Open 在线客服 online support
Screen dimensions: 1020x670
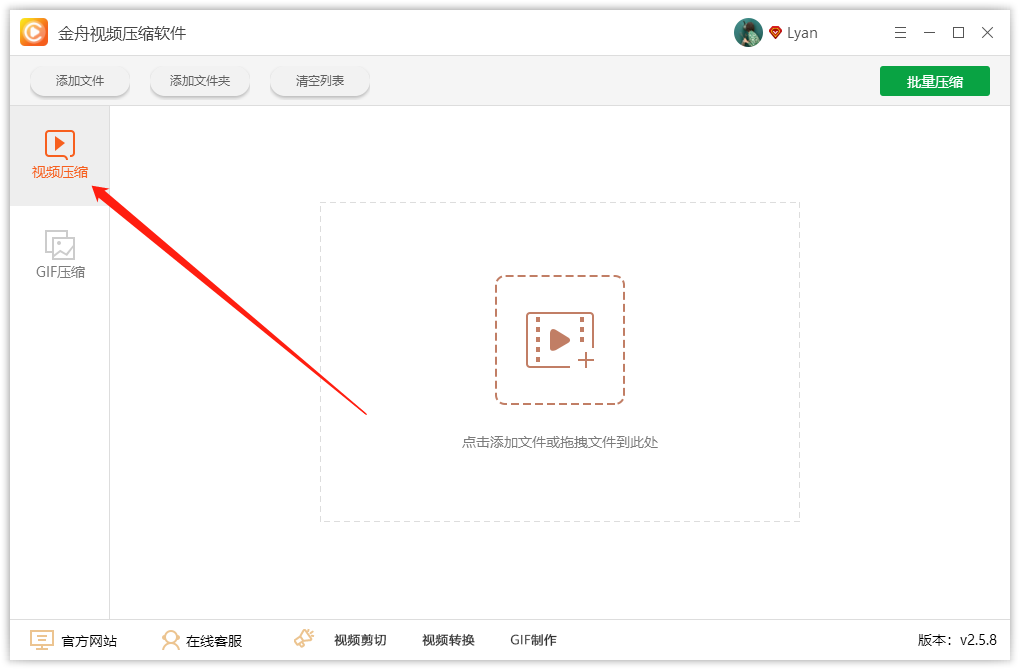pos(214,641)
